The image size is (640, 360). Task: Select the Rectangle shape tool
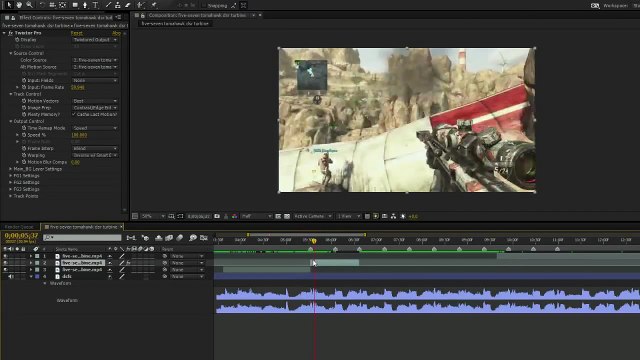coord(75,5)
